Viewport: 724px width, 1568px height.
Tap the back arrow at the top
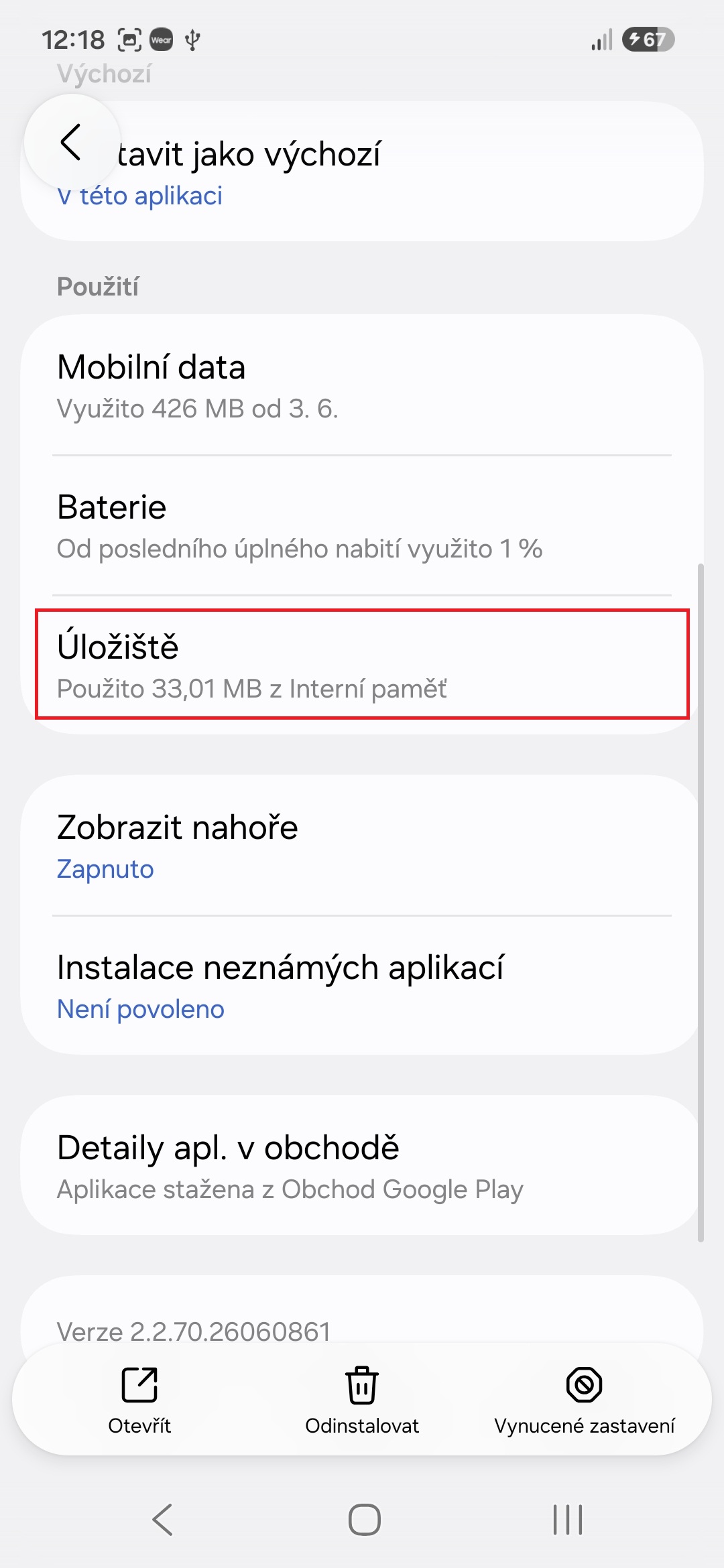pyautogui.click(x=71, y=142)
